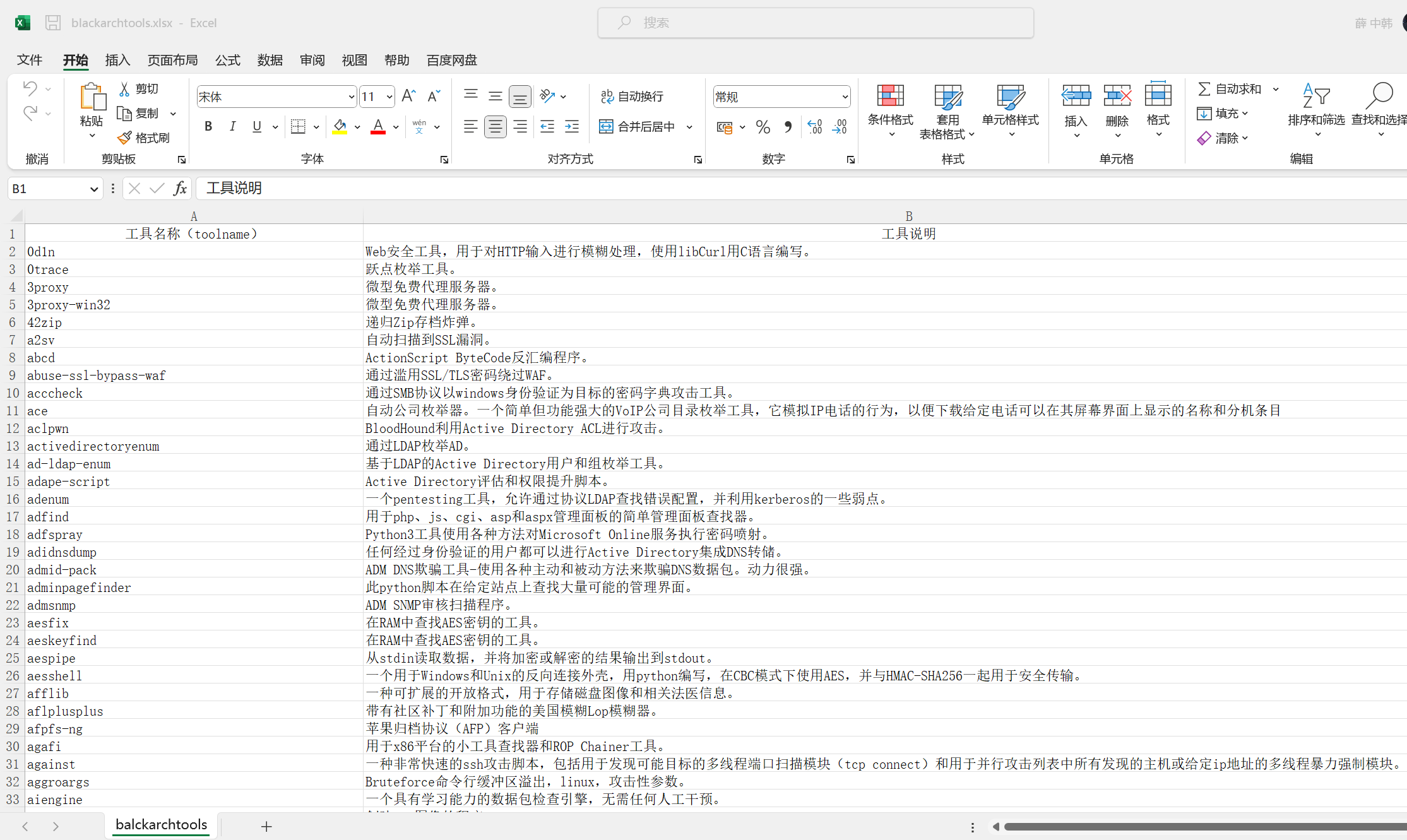Click the Cut (剪切) scissors icon
The image size is (1407, 840).
pyautogui.click(x=125, y=89)
